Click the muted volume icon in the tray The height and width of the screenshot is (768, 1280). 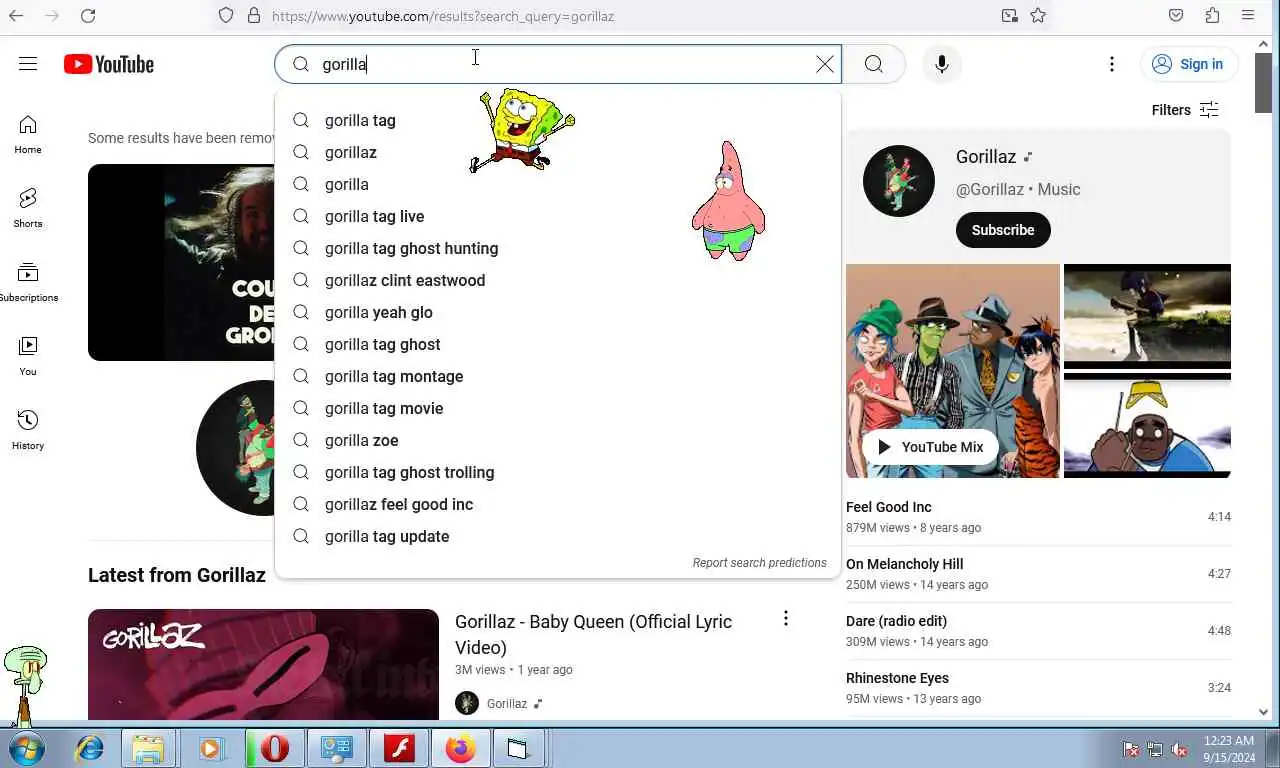(1179, 749)
